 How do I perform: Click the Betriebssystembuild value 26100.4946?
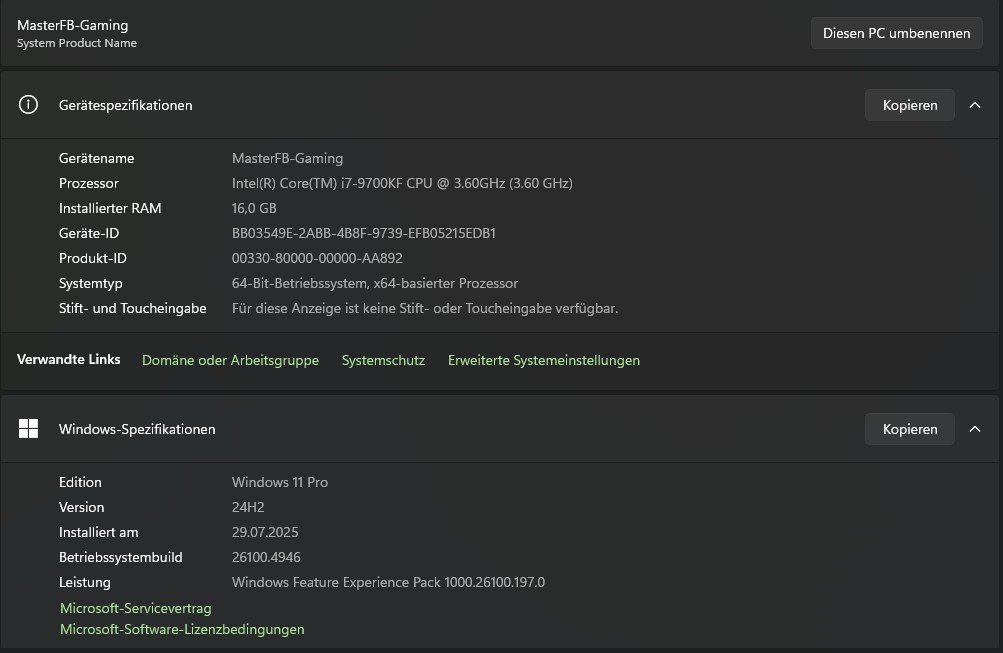pos(266,557)
